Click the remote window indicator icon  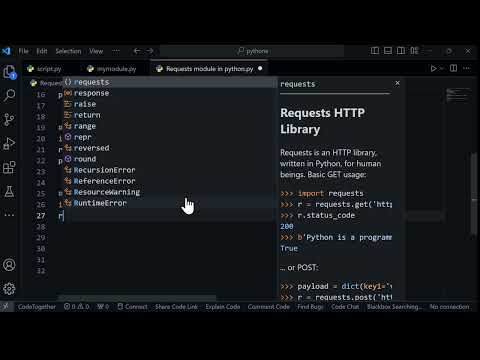6,307
